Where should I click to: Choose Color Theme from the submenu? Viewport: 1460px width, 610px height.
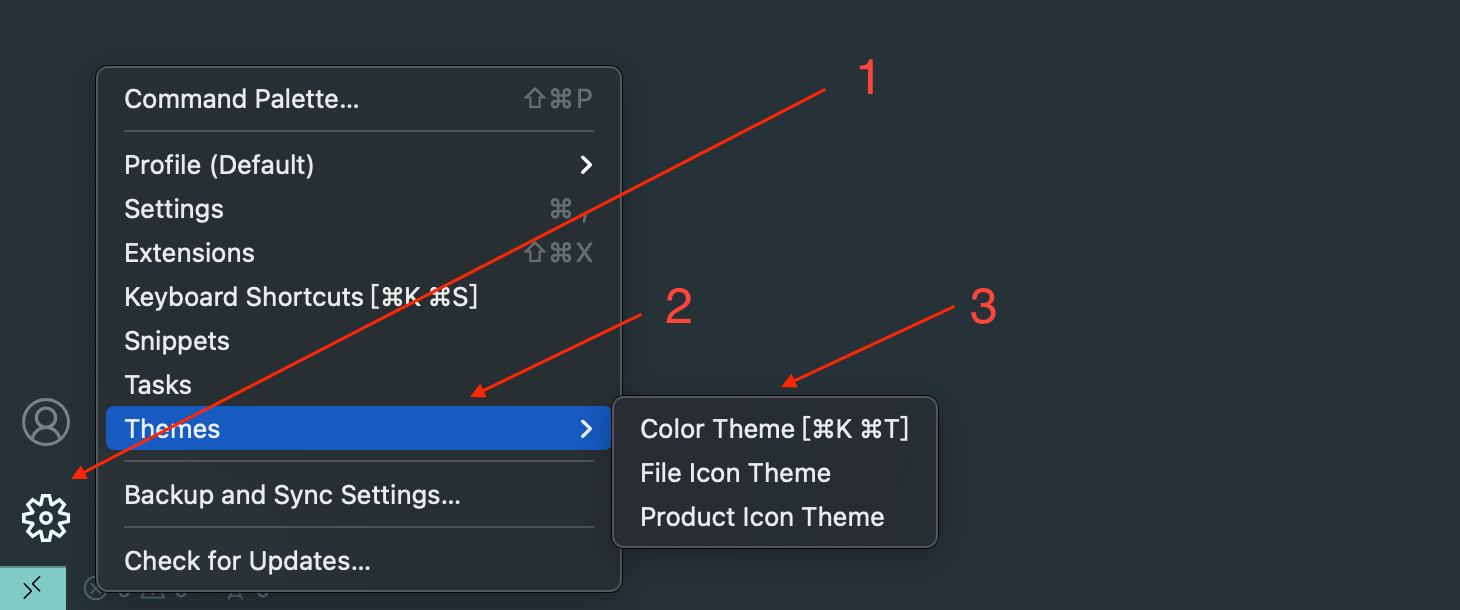(774, 429)
